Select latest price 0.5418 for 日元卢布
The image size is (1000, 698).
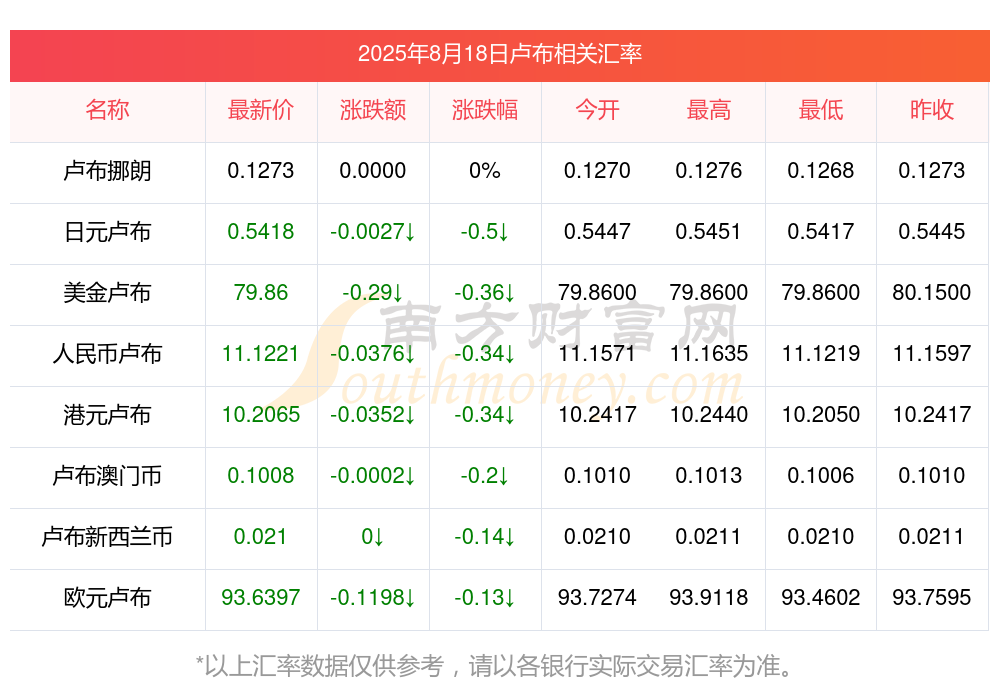point(261,232)
